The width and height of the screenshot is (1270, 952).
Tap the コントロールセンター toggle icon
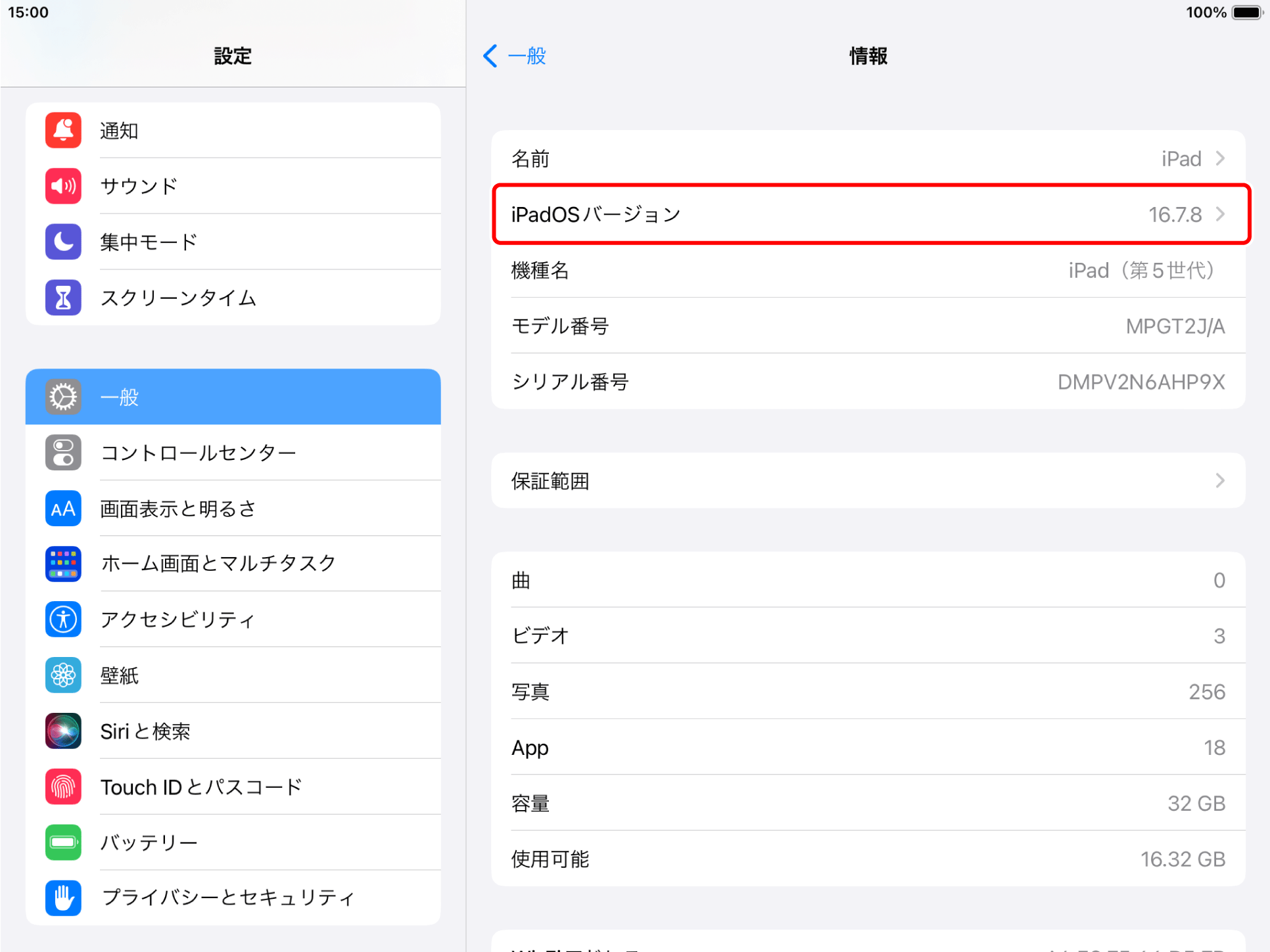63,453
